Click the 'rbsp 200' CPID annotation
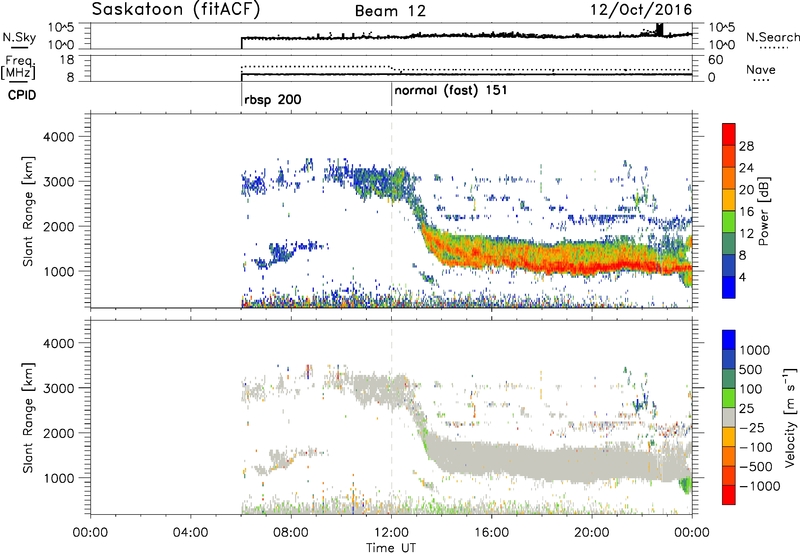The height and width of the screenshot is (554, 800). point(272,99)
